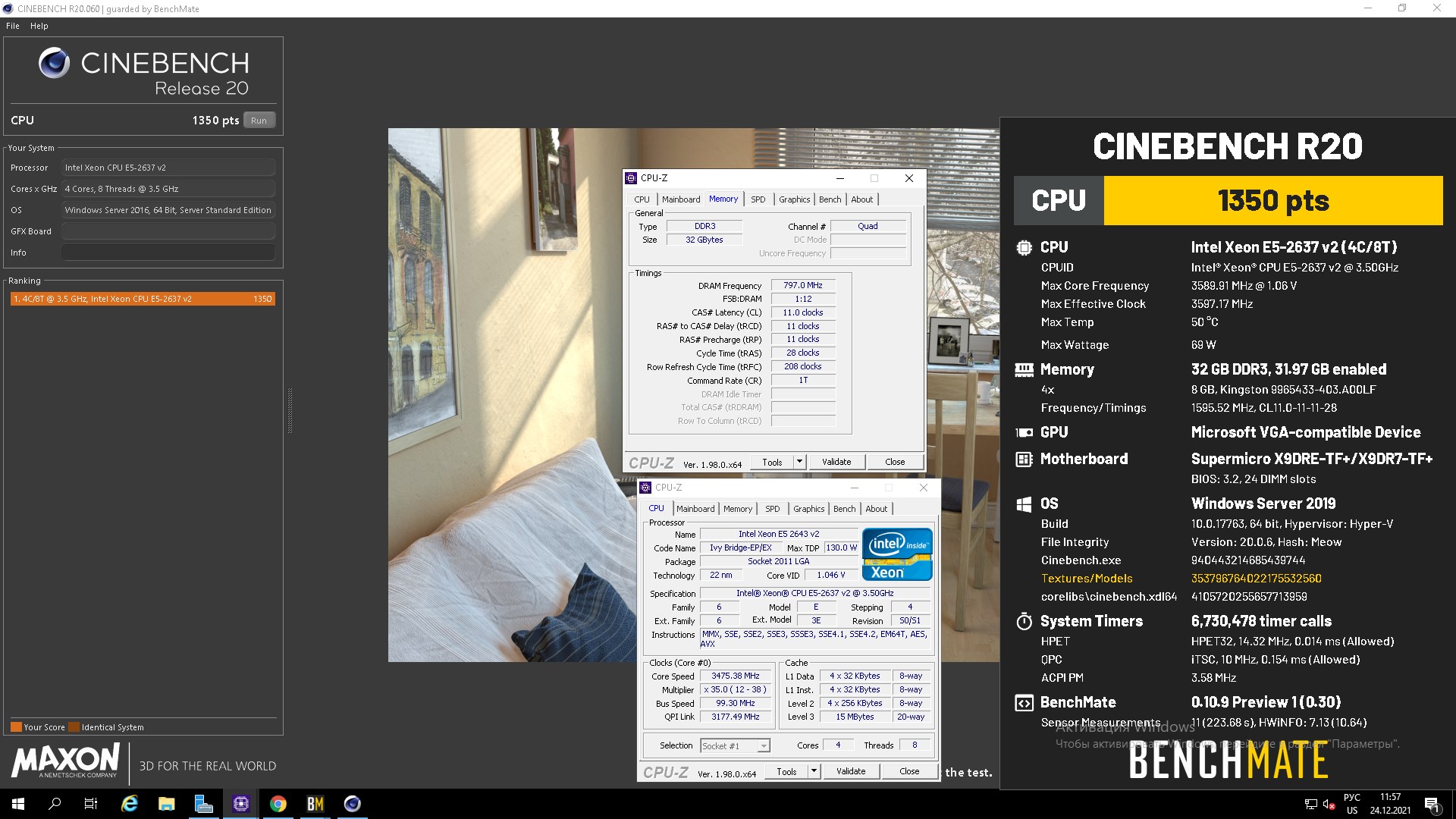The height and width of the screenshot is (819, 1456).
Task: Click the Info input field
Action: pos(168,253)
